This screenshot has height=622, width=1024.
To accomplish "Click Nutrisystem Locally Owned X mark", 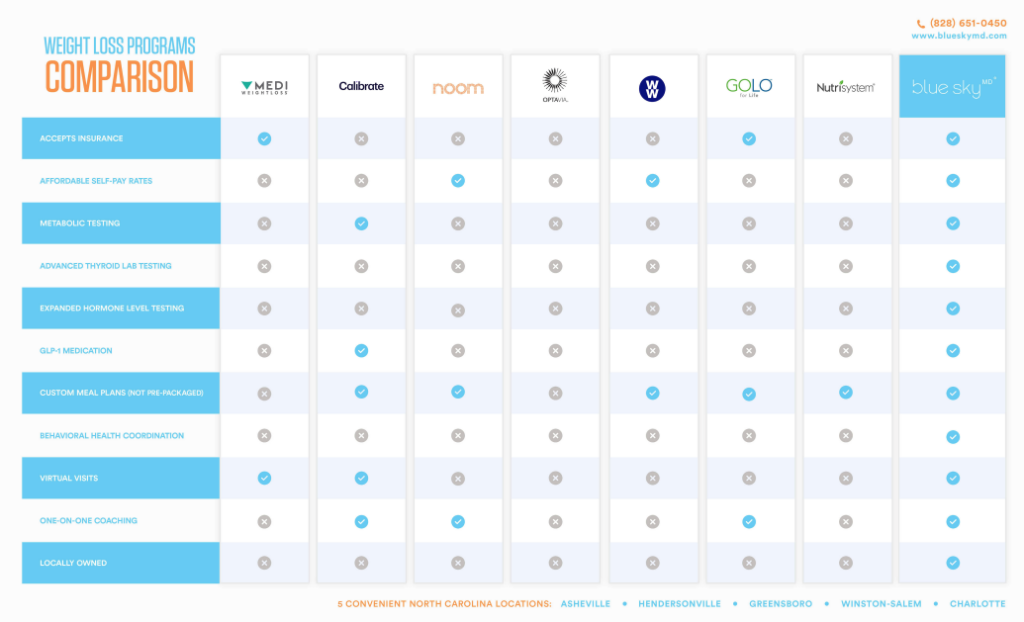I will coord(846,563).
